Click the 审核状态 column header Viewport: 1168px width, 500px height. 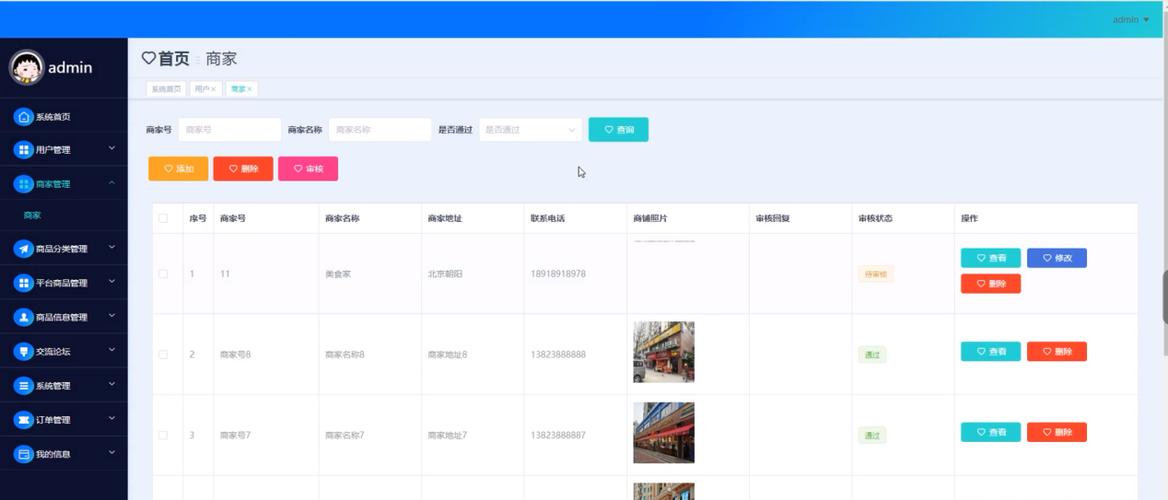875,218
